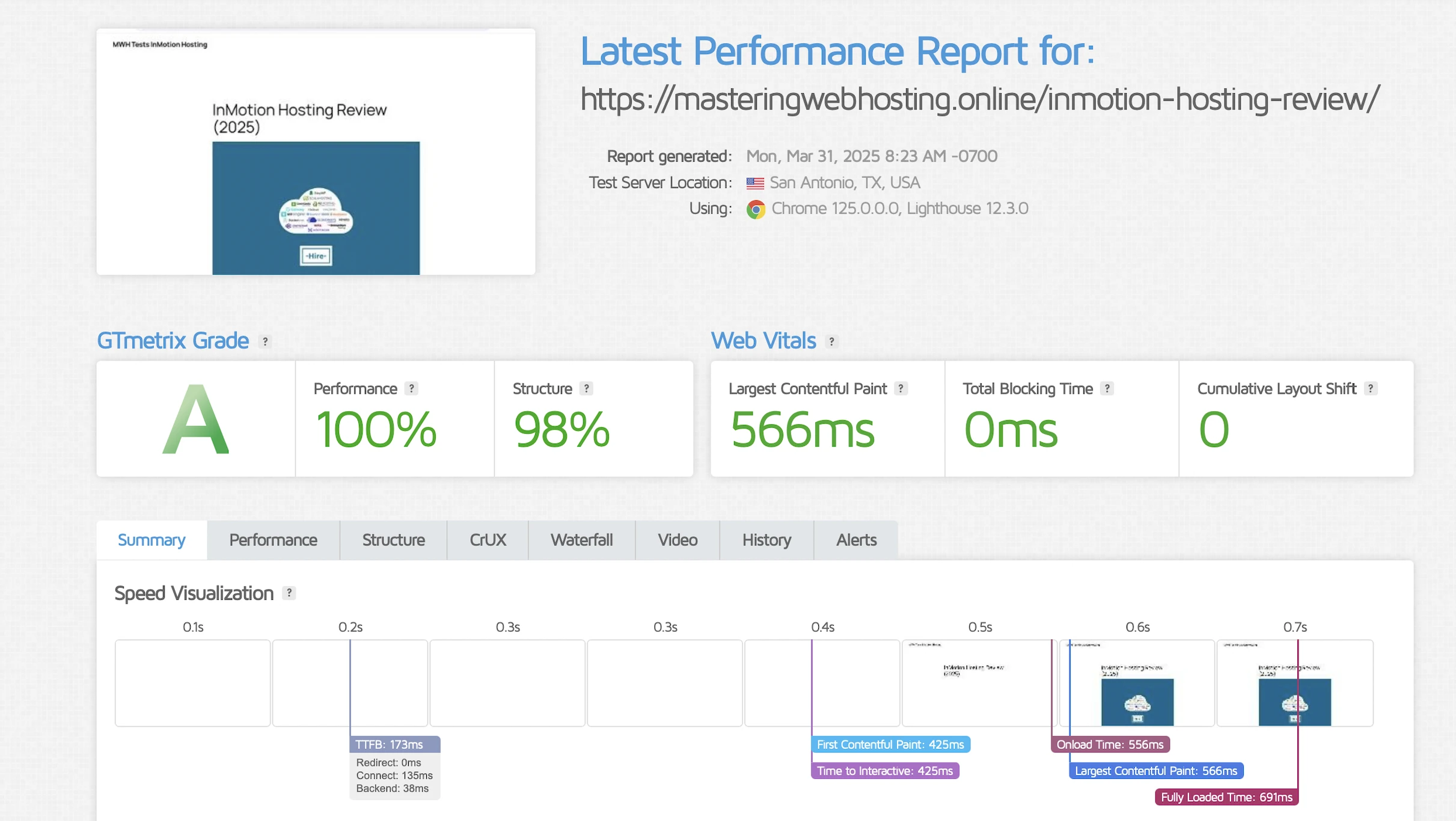Click the Chrome browser icon
1456x821 pixels.
756,209
